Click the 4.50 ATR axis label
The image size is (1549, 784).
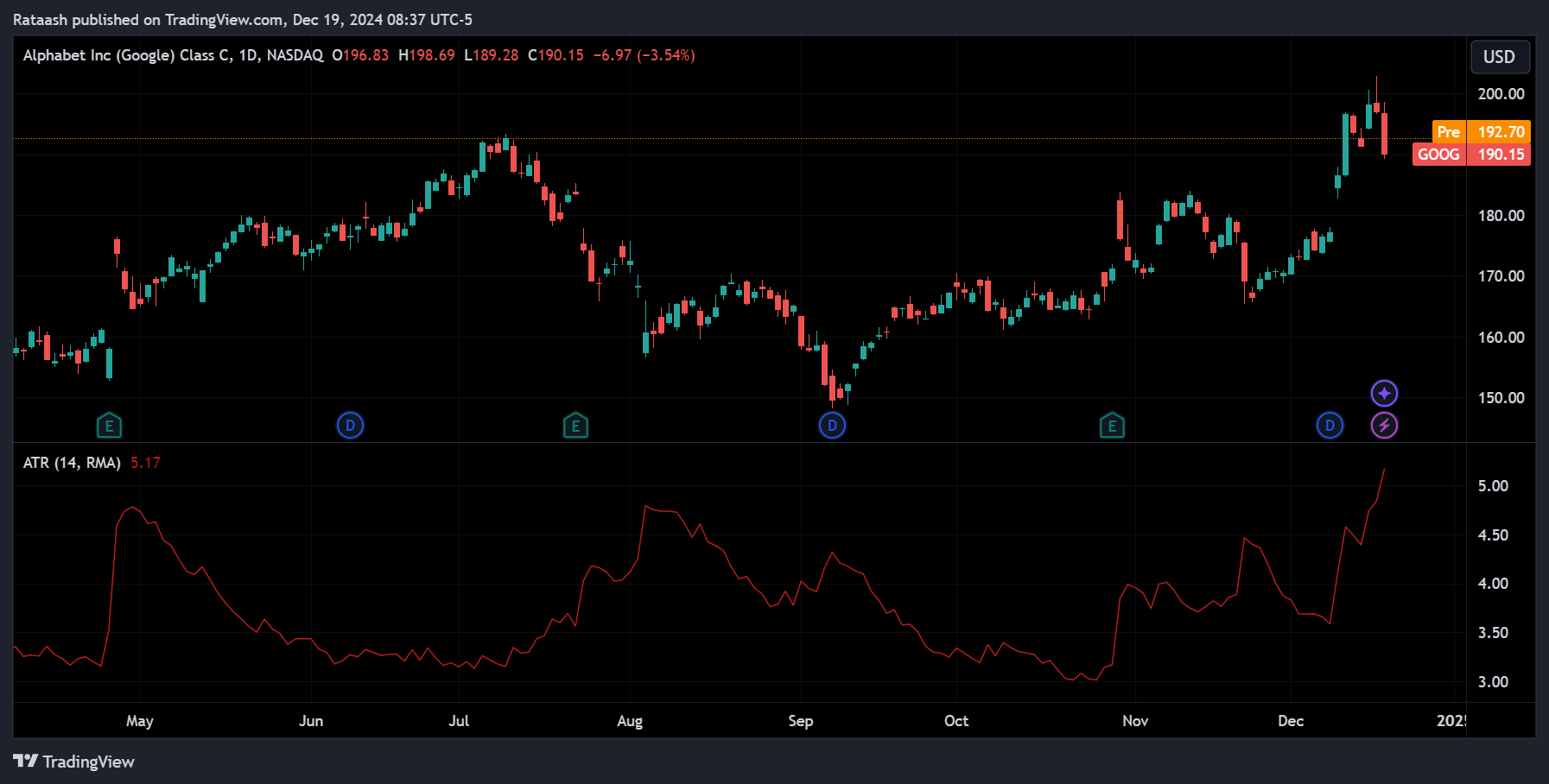[1493, 535]
